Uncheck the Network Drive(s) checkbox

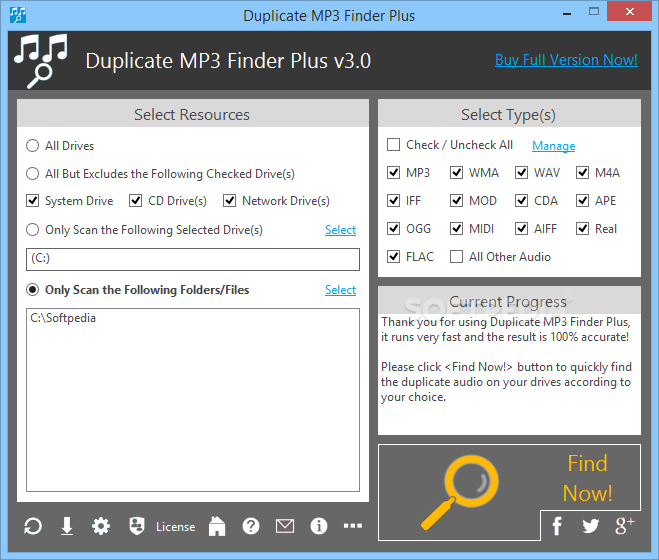click(x=229, y=201)
